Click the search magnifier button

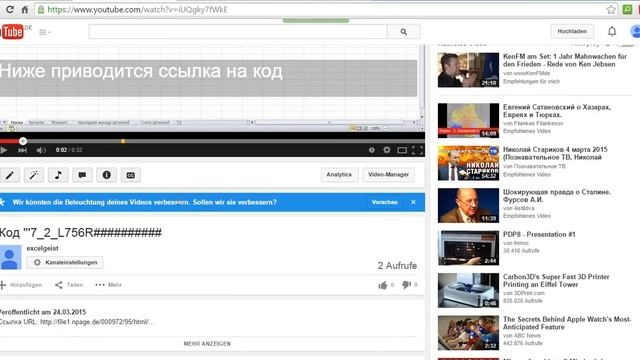click(403, 31)
